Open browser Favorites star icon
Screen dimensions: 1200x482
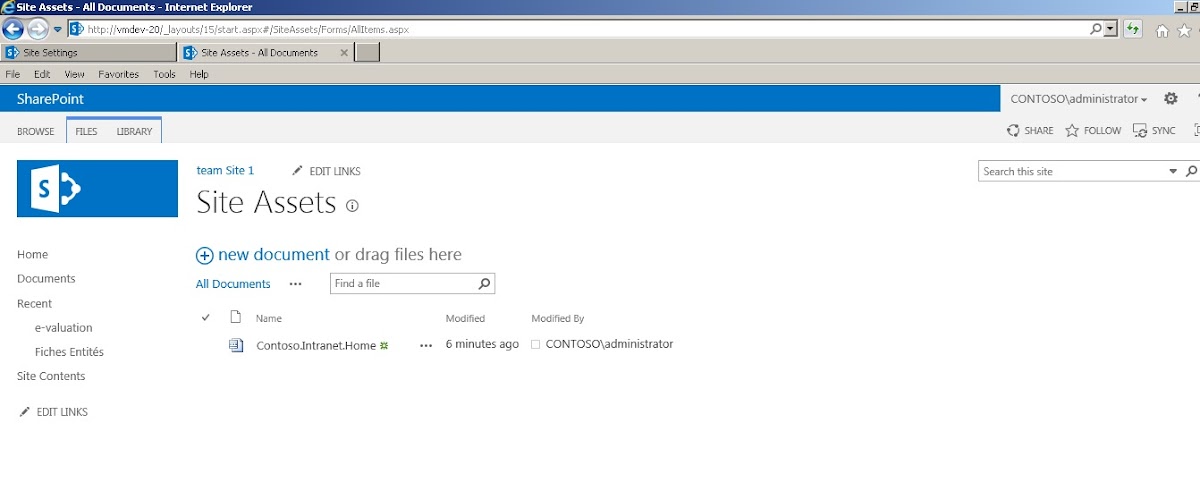[1184, 31]
